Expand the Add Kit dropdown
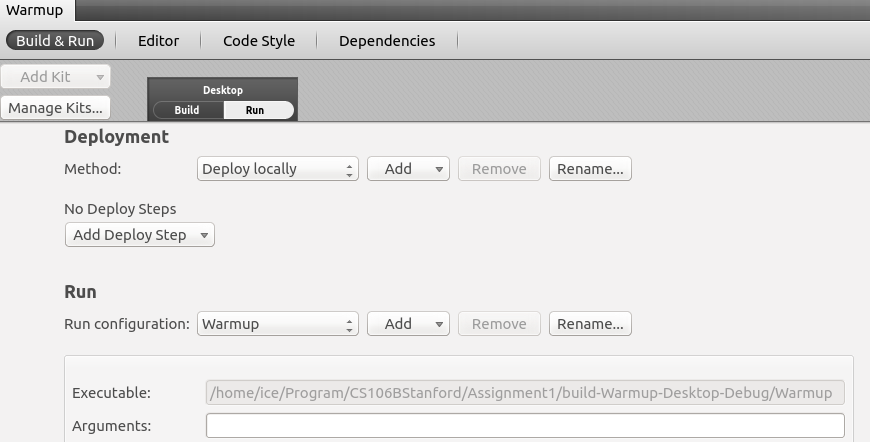 [x=55, y=77]
